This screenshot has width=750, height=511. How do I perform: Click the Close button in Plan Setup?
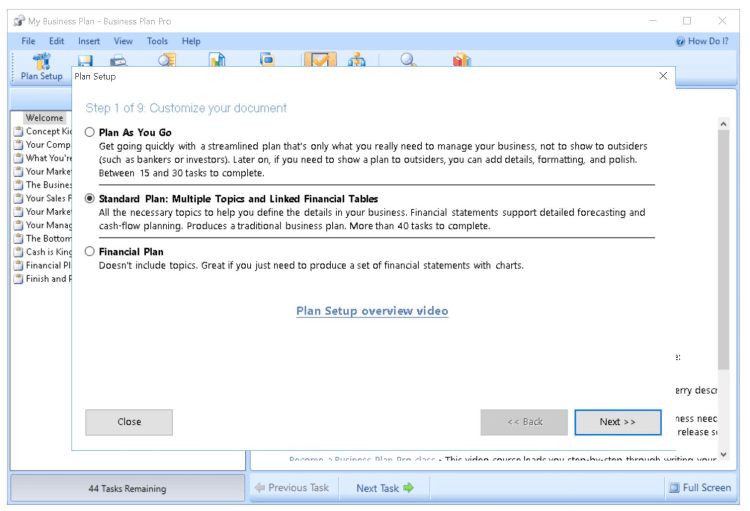coord(129,422)
